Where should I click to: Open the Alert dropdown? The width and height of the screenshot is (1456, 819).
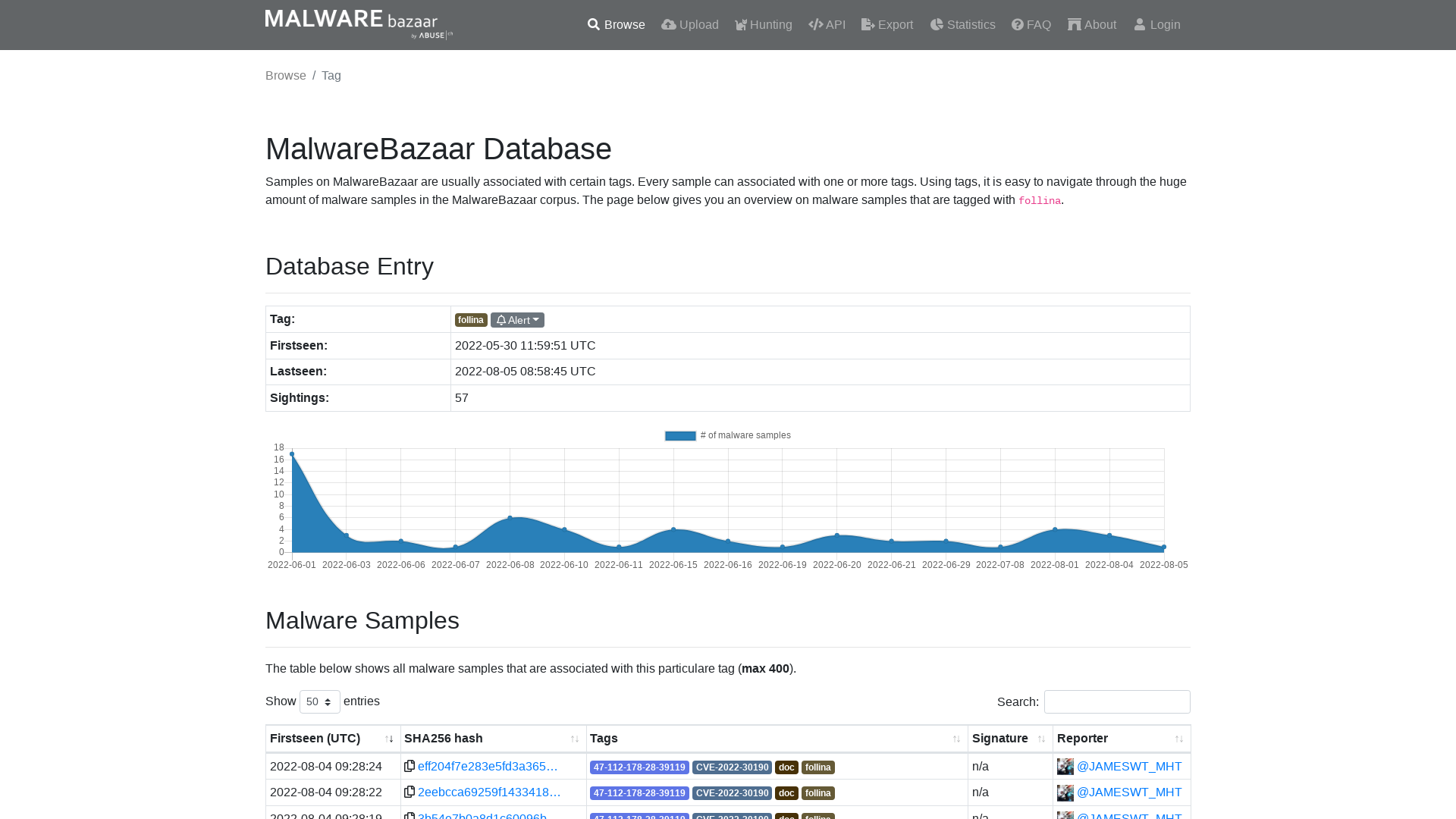tap(517, 320)
